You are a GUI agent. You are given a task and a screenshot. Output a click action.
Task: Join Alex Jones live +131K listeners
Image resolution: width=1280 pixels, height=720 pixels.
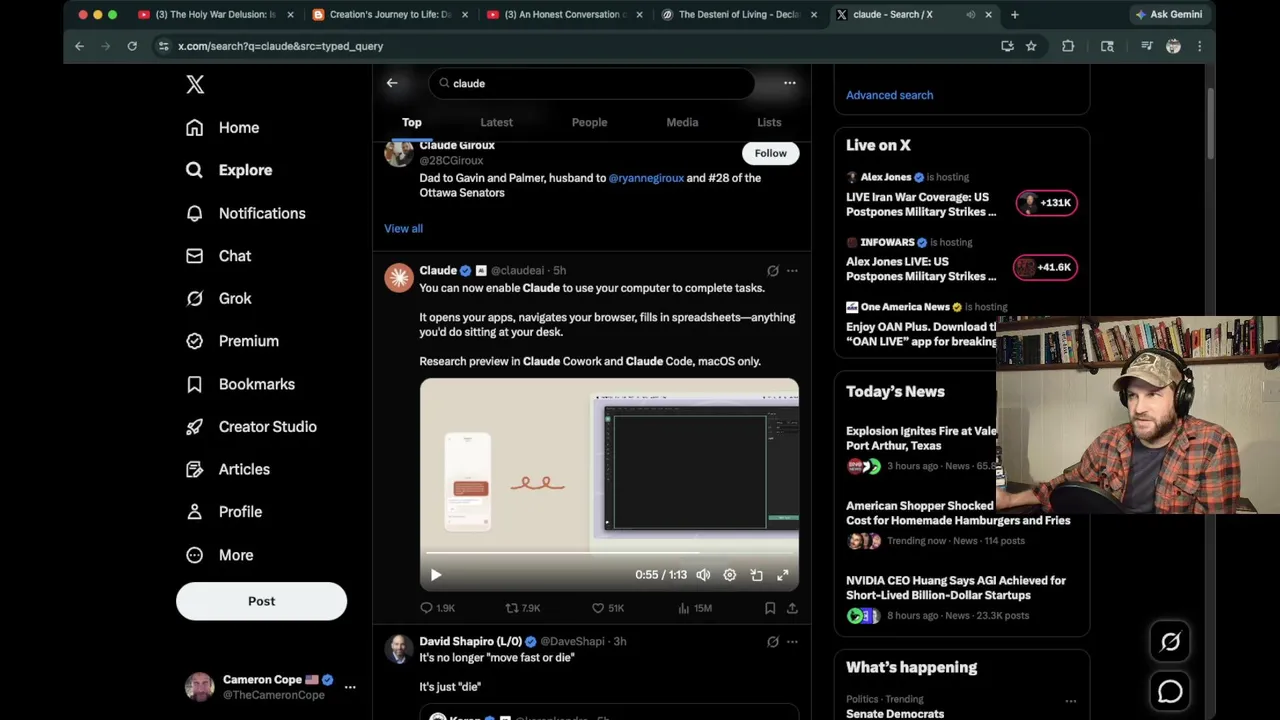(1046, 203)
